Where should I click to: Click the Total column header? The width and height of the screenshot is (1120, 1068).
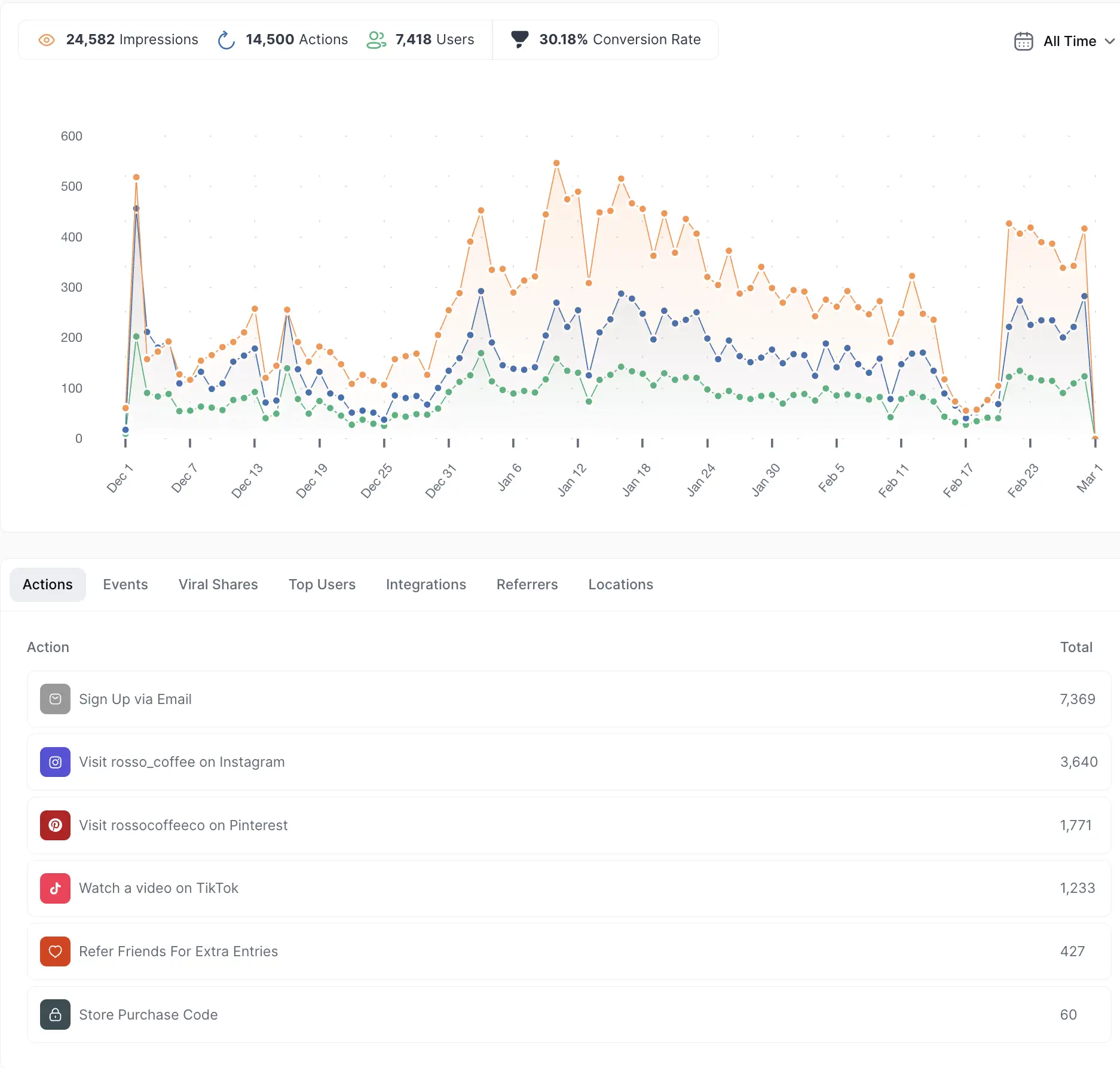tap(1076, 647)
